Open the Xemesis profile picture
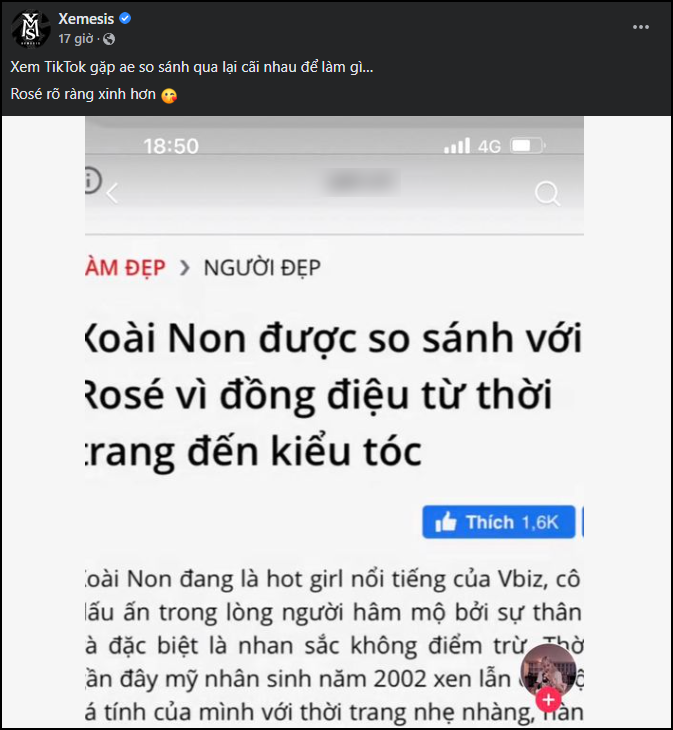 click(x=30, y=29)
